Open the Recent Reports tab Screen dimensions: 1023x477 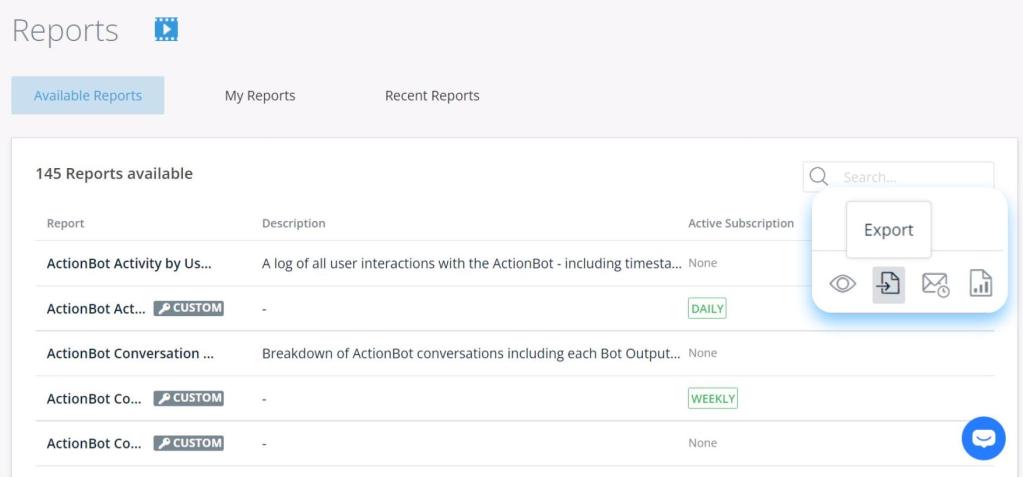[432, 96]
